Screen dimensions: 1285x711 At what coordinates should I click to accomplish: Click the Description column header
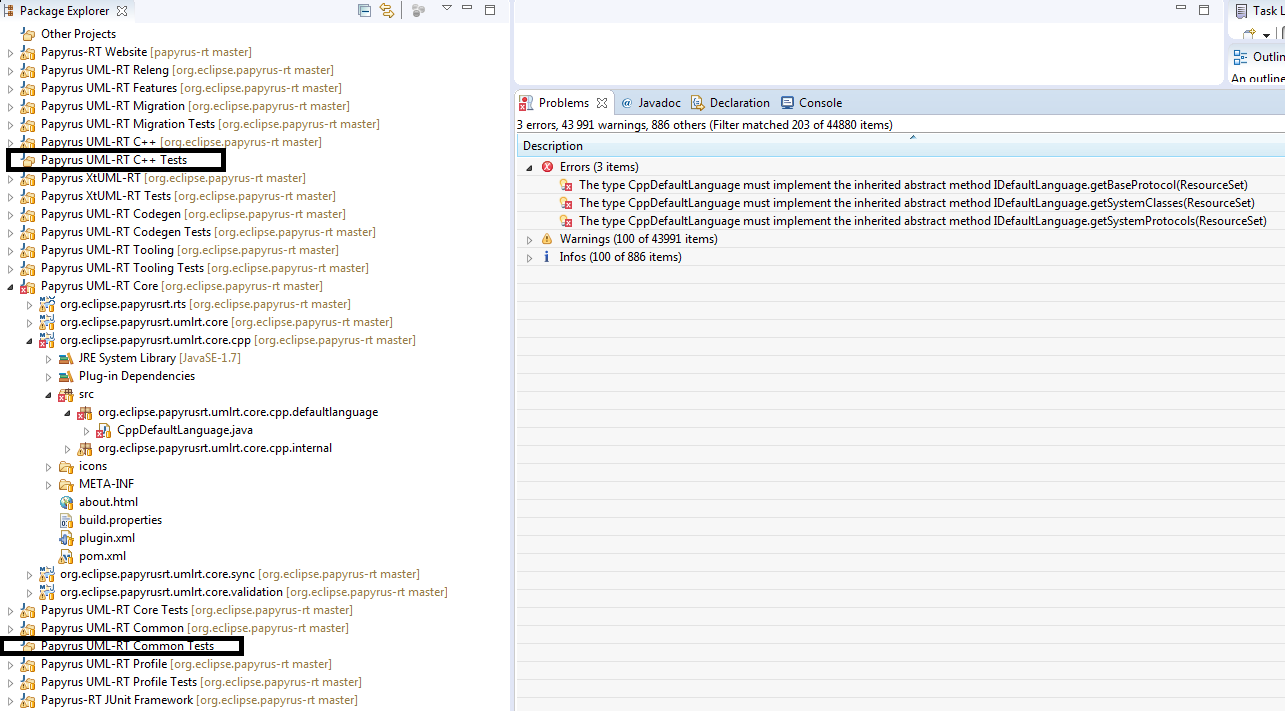tap(553, 146)
